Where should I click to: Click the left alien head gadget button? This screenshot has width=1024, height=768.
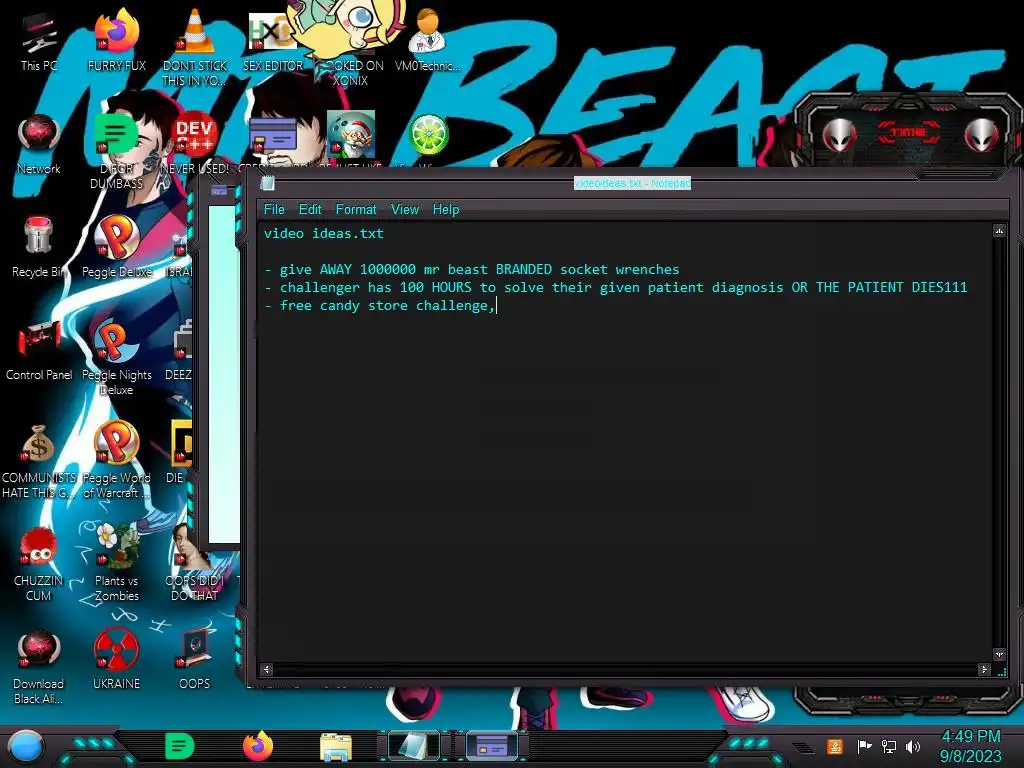[x=839, y=135]
